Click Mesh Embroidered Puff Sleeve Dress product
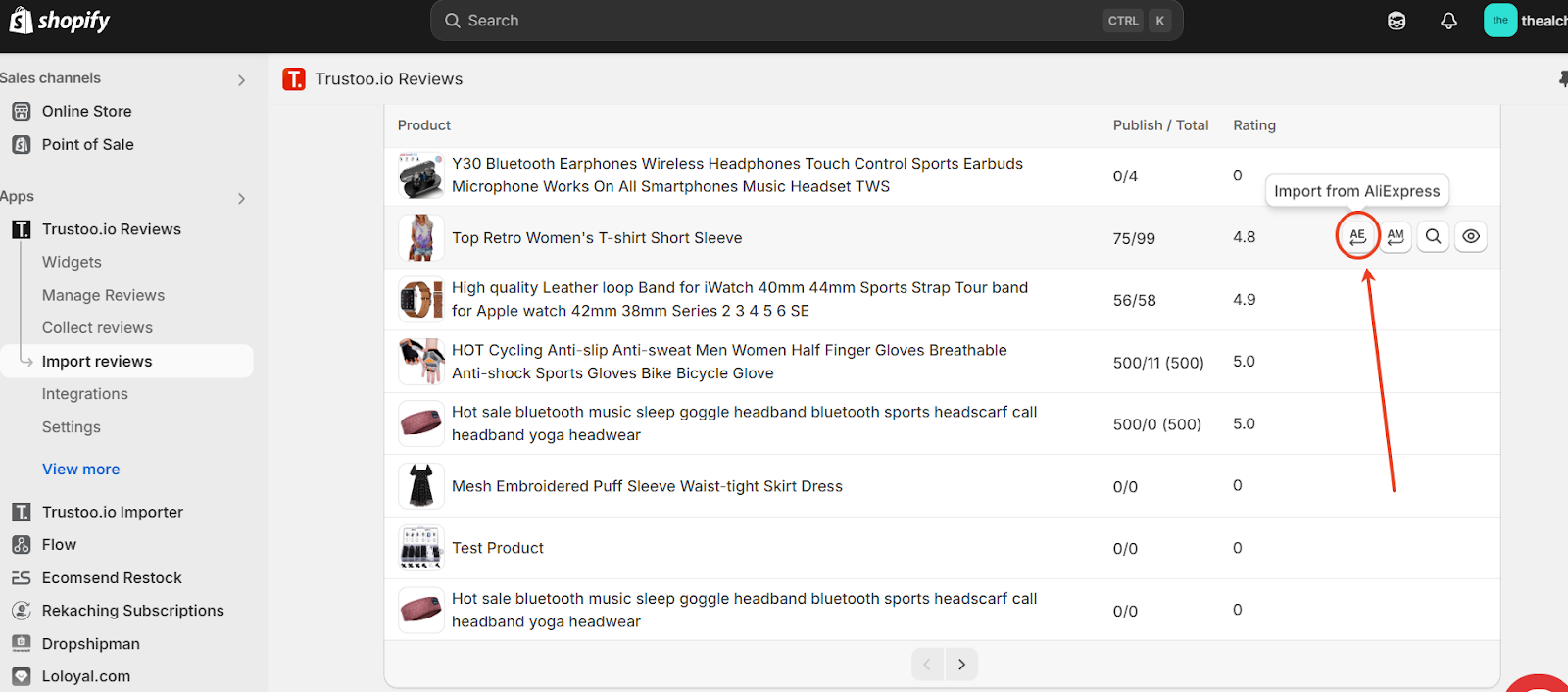Image resolution: width=1568 pixels, height=692 pixels. [647, 486]
